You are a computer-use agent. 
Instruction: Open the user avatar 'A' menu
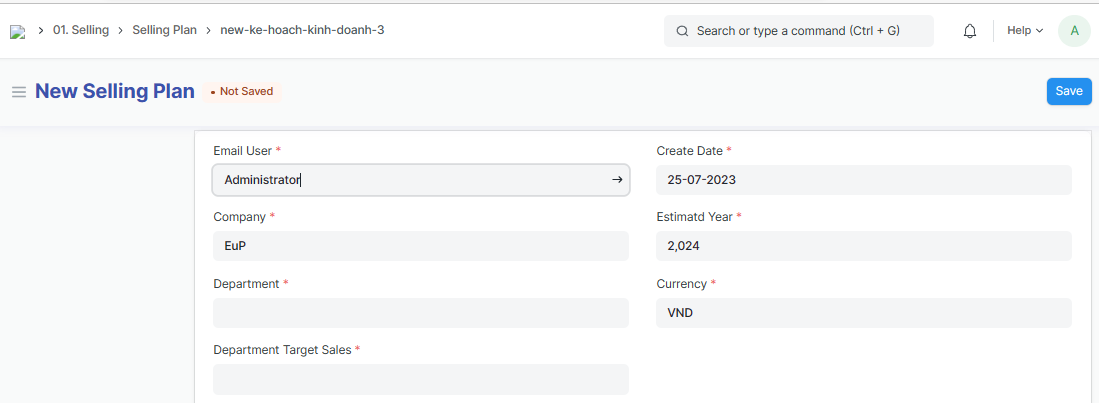1074,31
